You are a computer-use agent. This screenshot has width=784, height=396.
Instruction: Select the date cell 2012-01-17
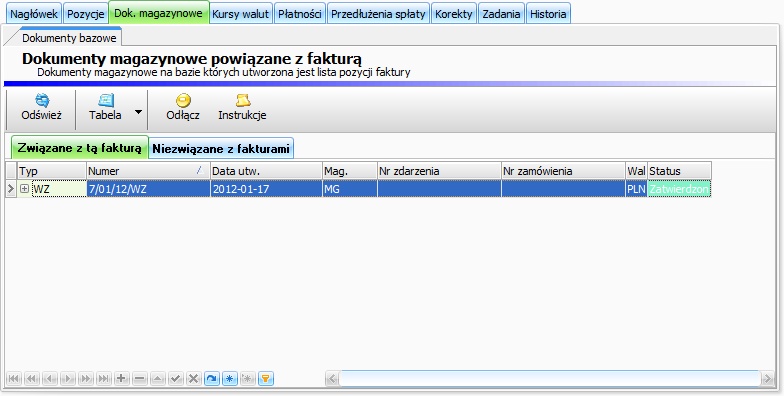coord(266,189)
